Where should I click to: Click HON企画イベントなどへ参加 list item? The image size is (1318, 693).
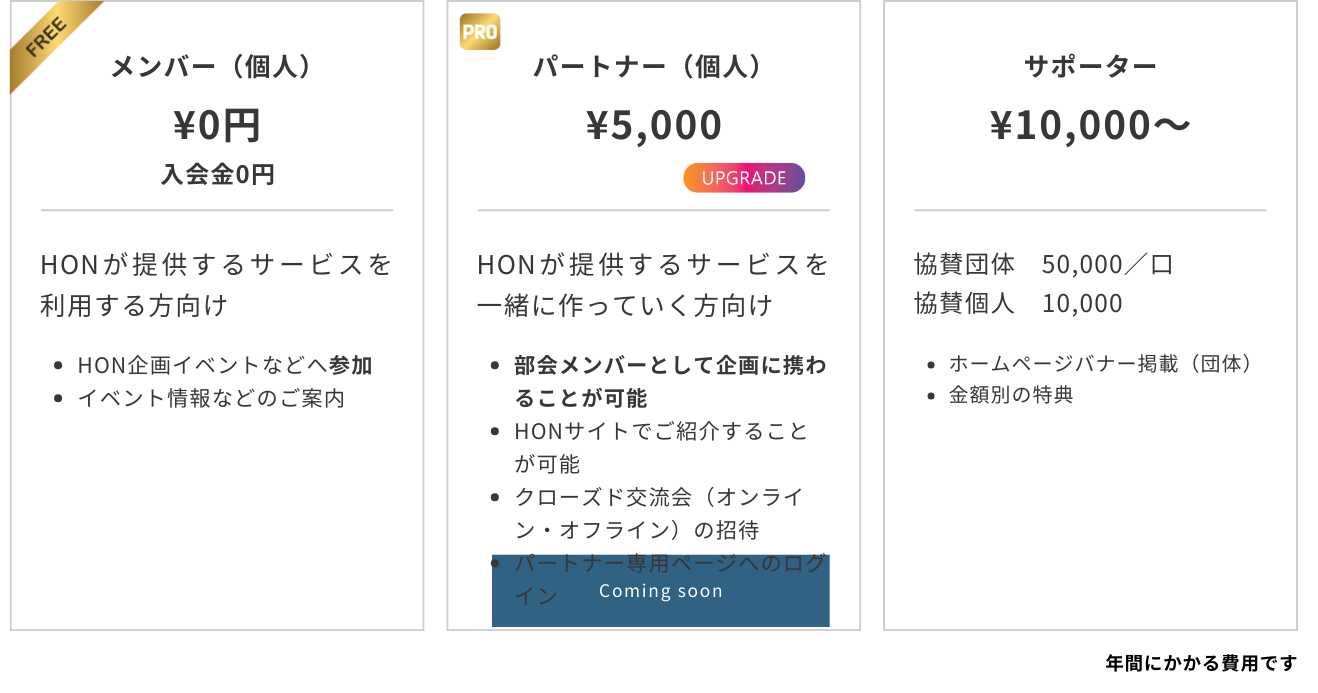pyautogui.click(x=225, y=365)
